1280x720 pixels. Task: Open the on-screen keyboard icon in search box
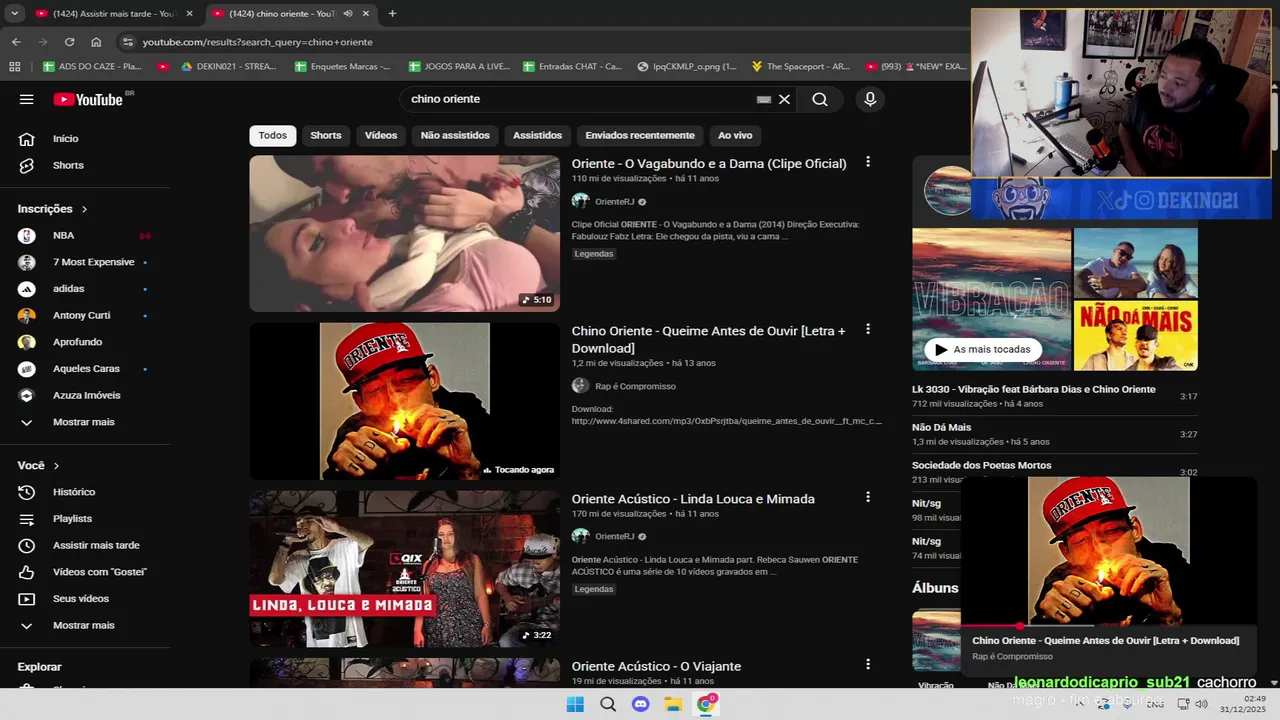pos(764,99)
